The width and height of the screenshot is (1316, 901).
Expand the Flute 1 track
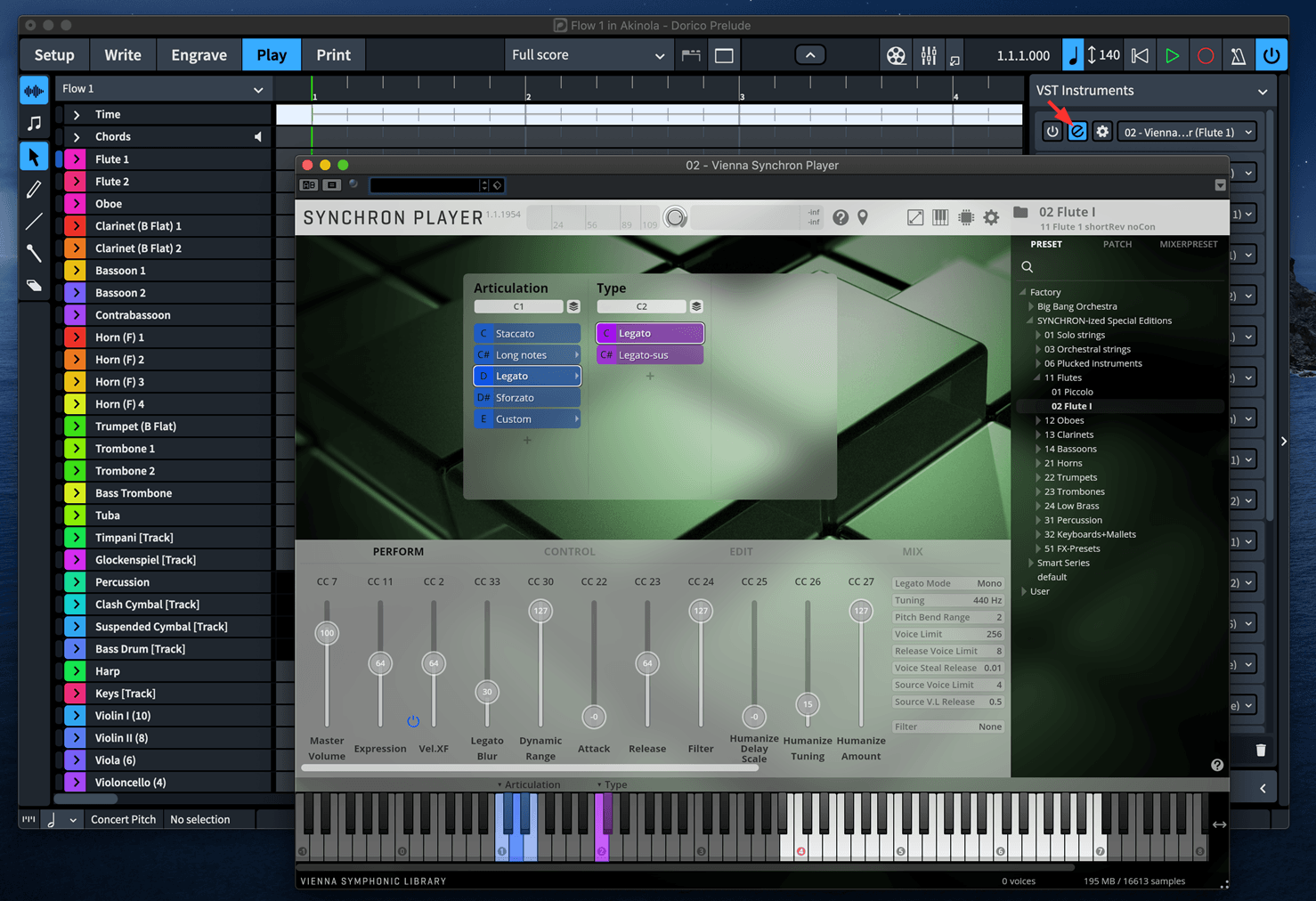77,159
